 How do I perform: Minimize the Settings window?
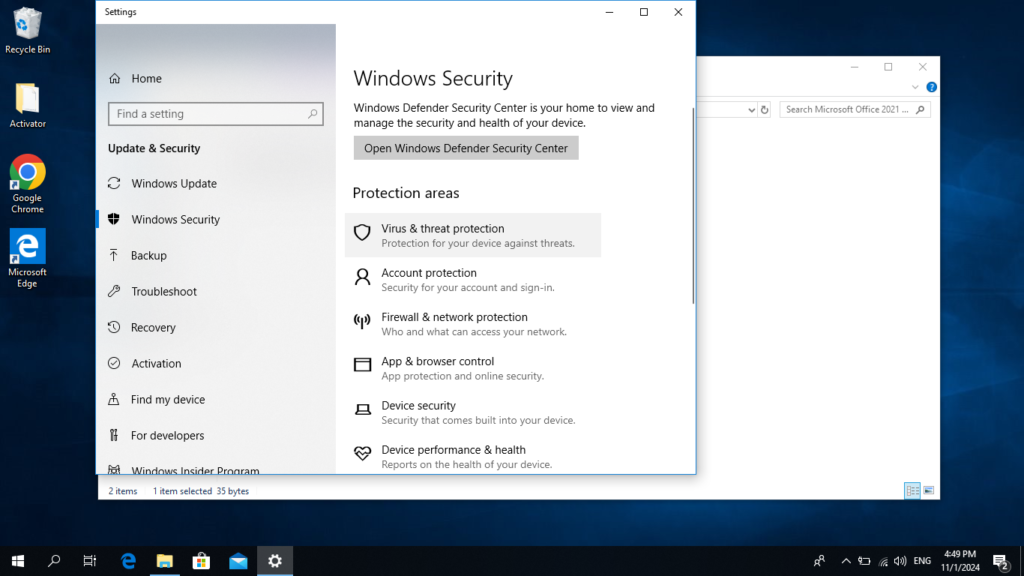click(x=609, y=12)
